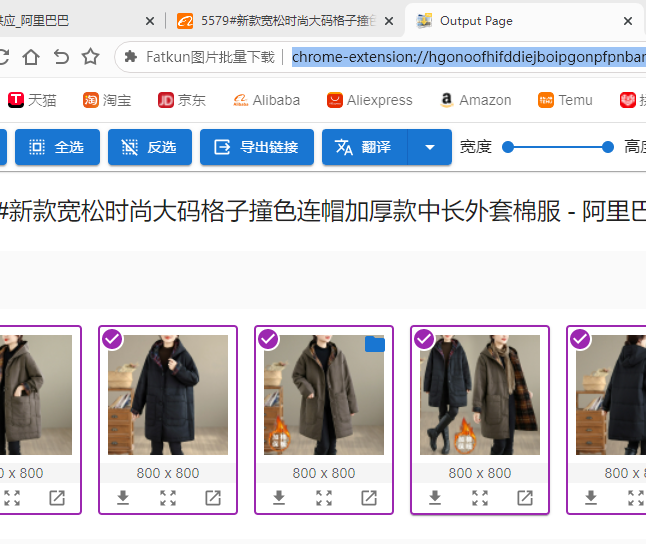Open leftmost image in new tab
This screenshot has width=646, height=544.
(57, 498)
